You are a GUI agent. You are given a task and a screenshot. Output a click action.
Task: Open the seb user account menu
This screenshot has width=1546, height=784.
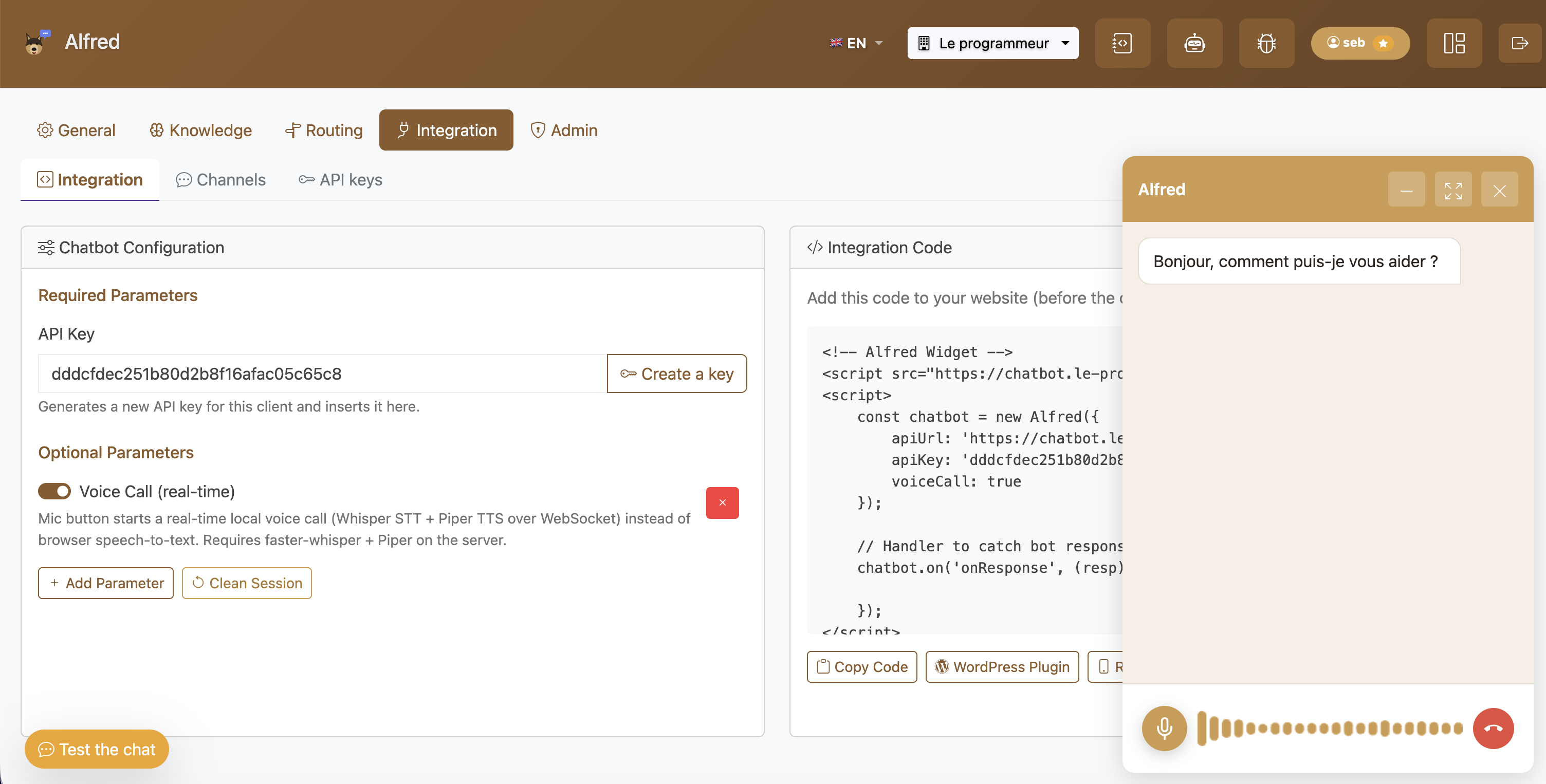click(1360, 43)
